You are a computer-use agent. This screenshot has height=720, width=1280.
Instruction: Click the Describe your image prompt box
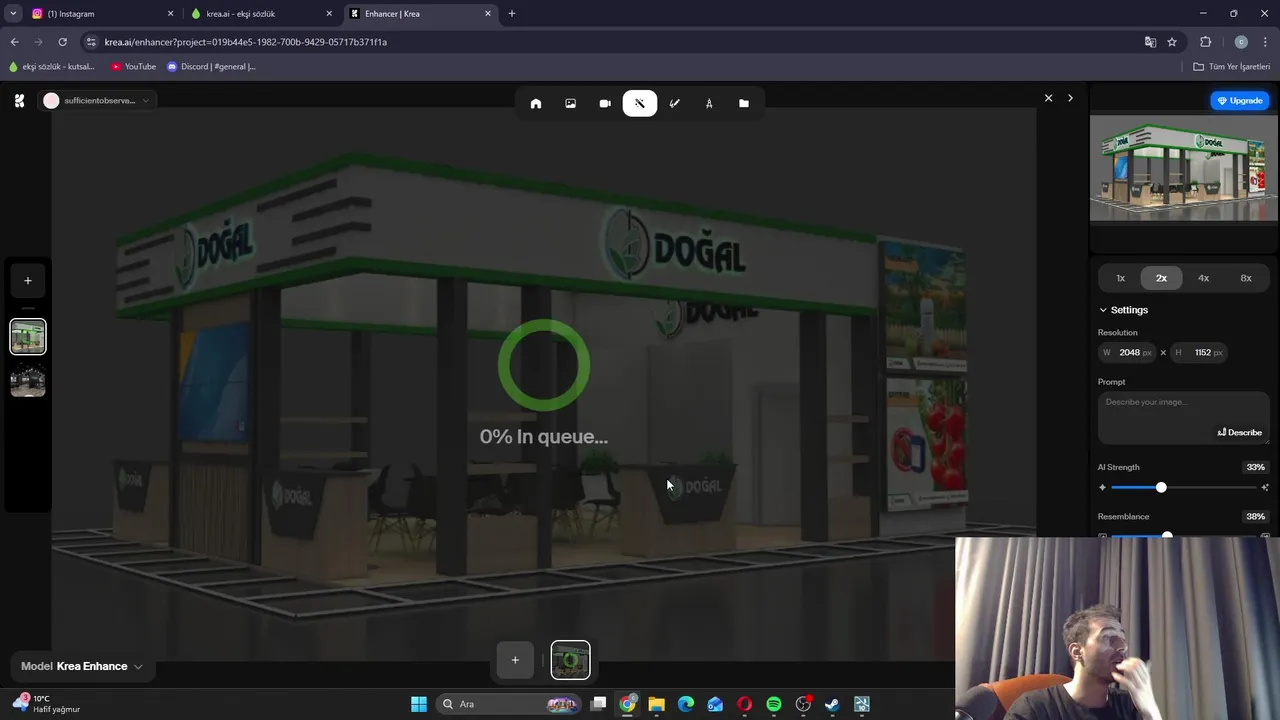(1184, 418)
